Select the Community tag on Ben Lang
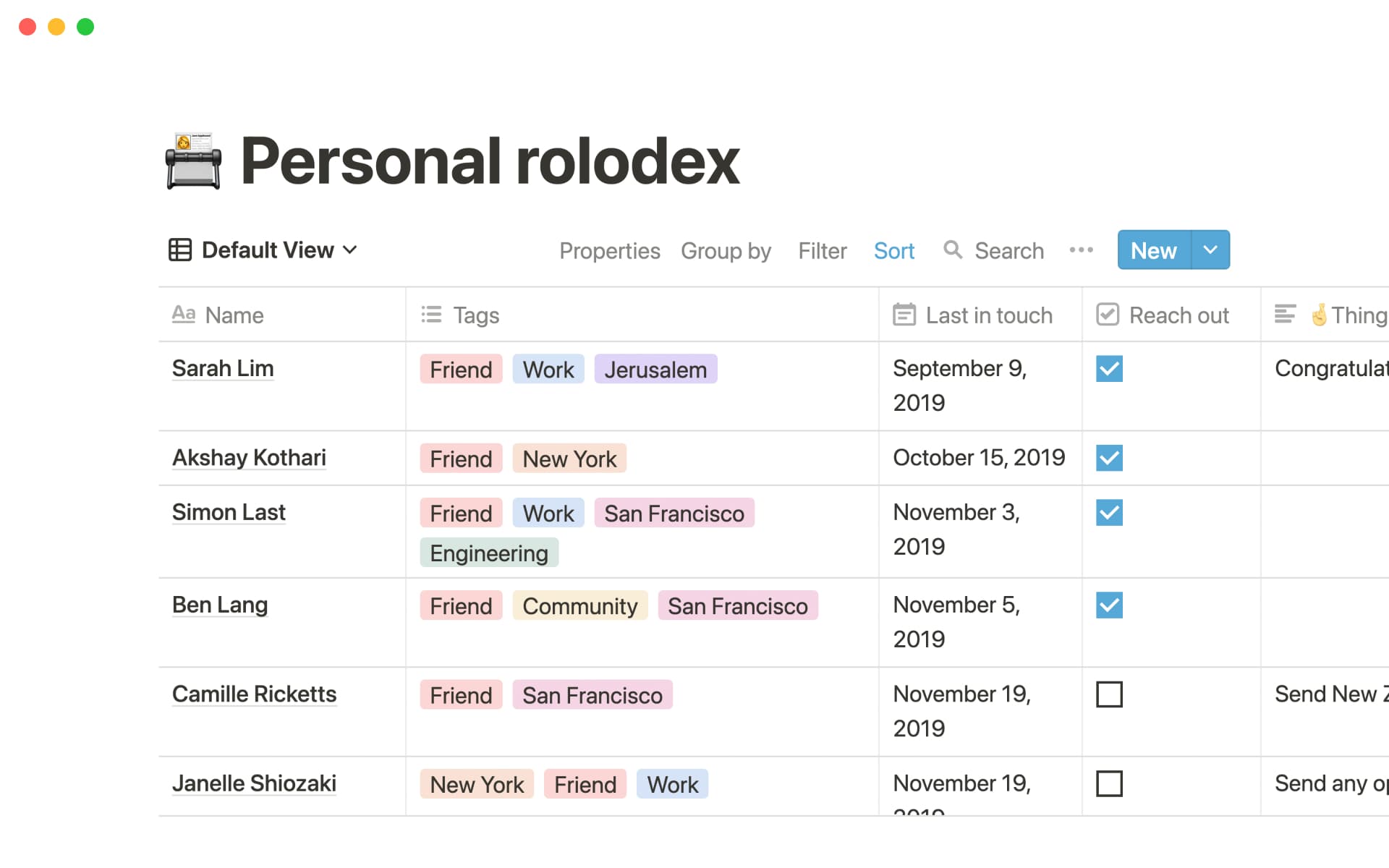 579,605
